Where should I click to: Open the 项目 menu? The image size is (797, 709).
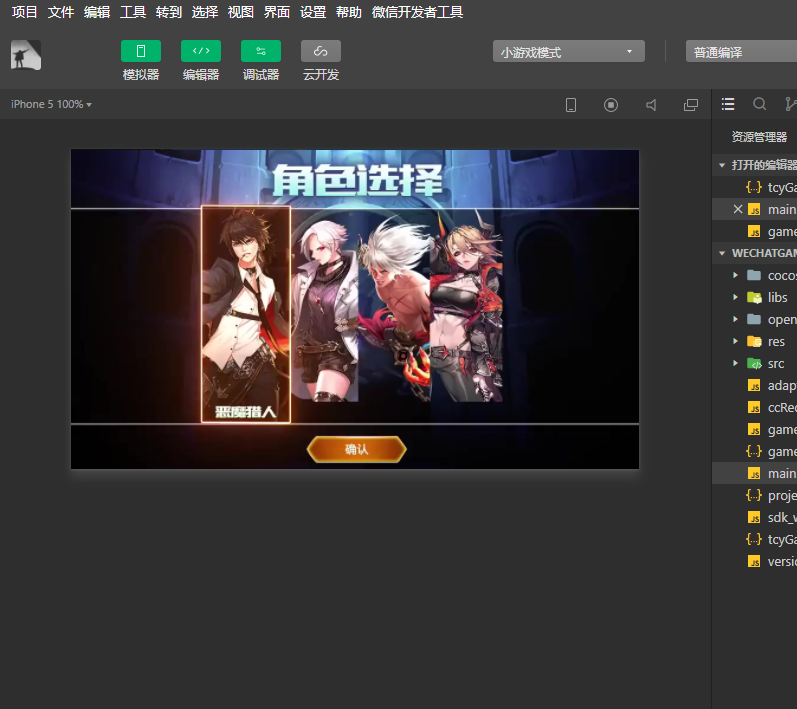pos(24,12)
